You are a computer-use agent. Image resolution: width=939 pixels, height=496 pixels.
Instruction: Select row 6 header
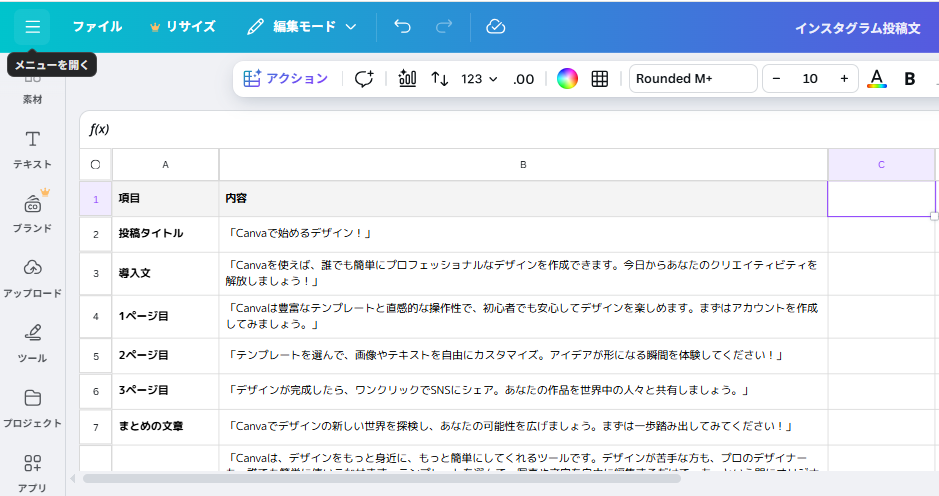[96, 391]
